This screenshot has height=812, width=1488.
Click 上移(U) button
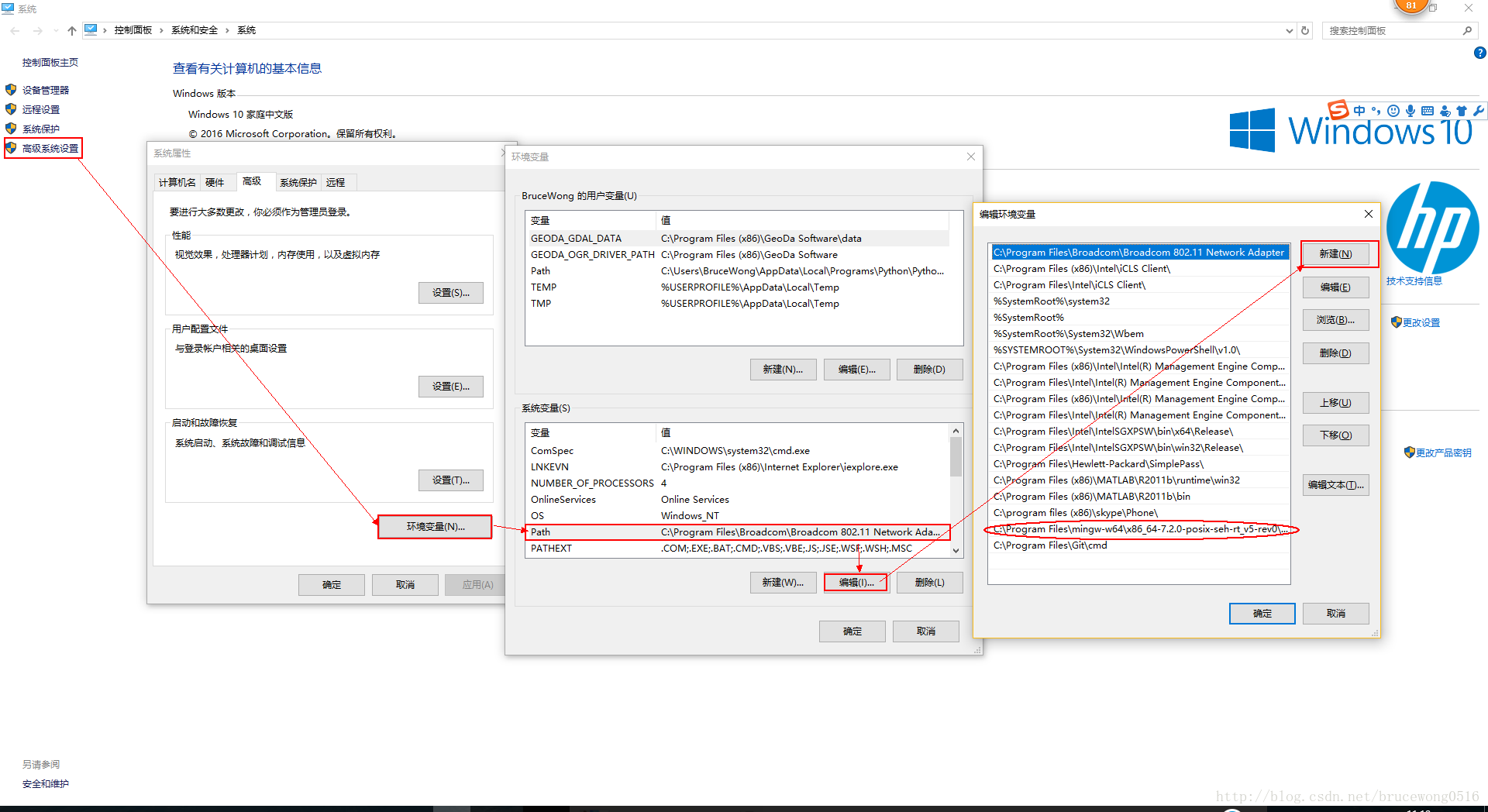pos(1336,402)
